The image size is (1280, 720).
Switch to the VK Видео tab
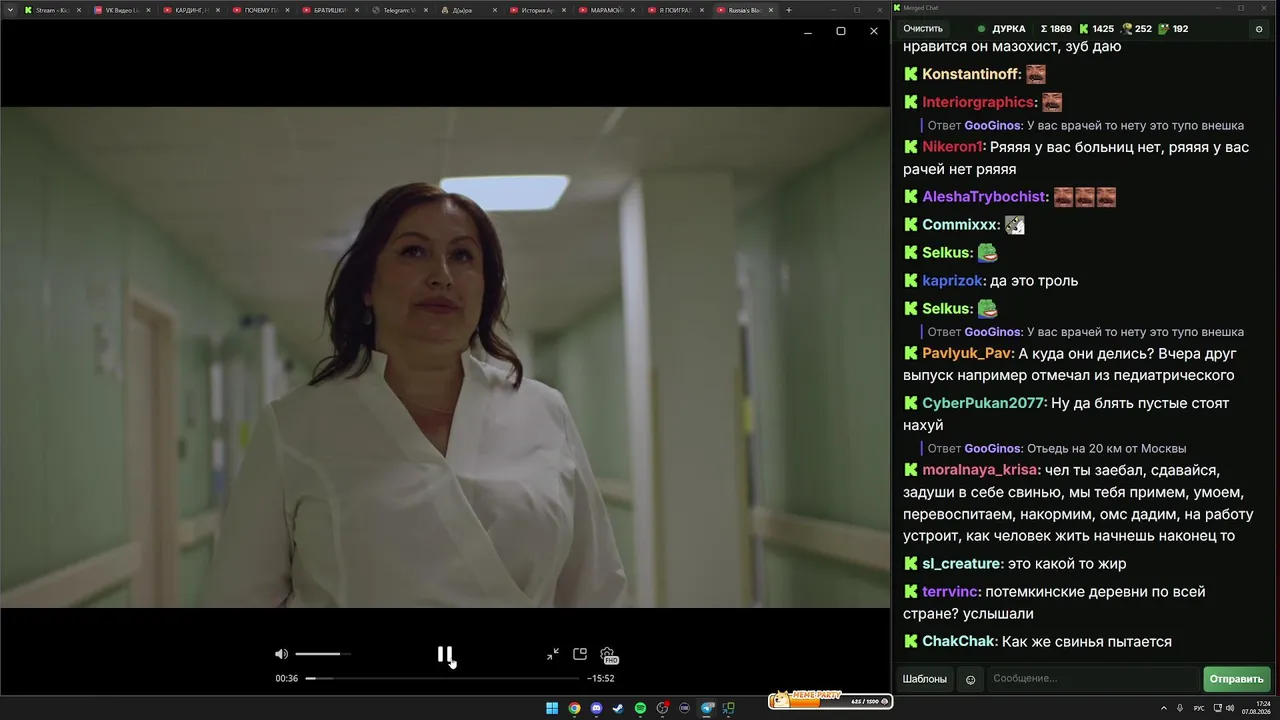coord(120,10)
